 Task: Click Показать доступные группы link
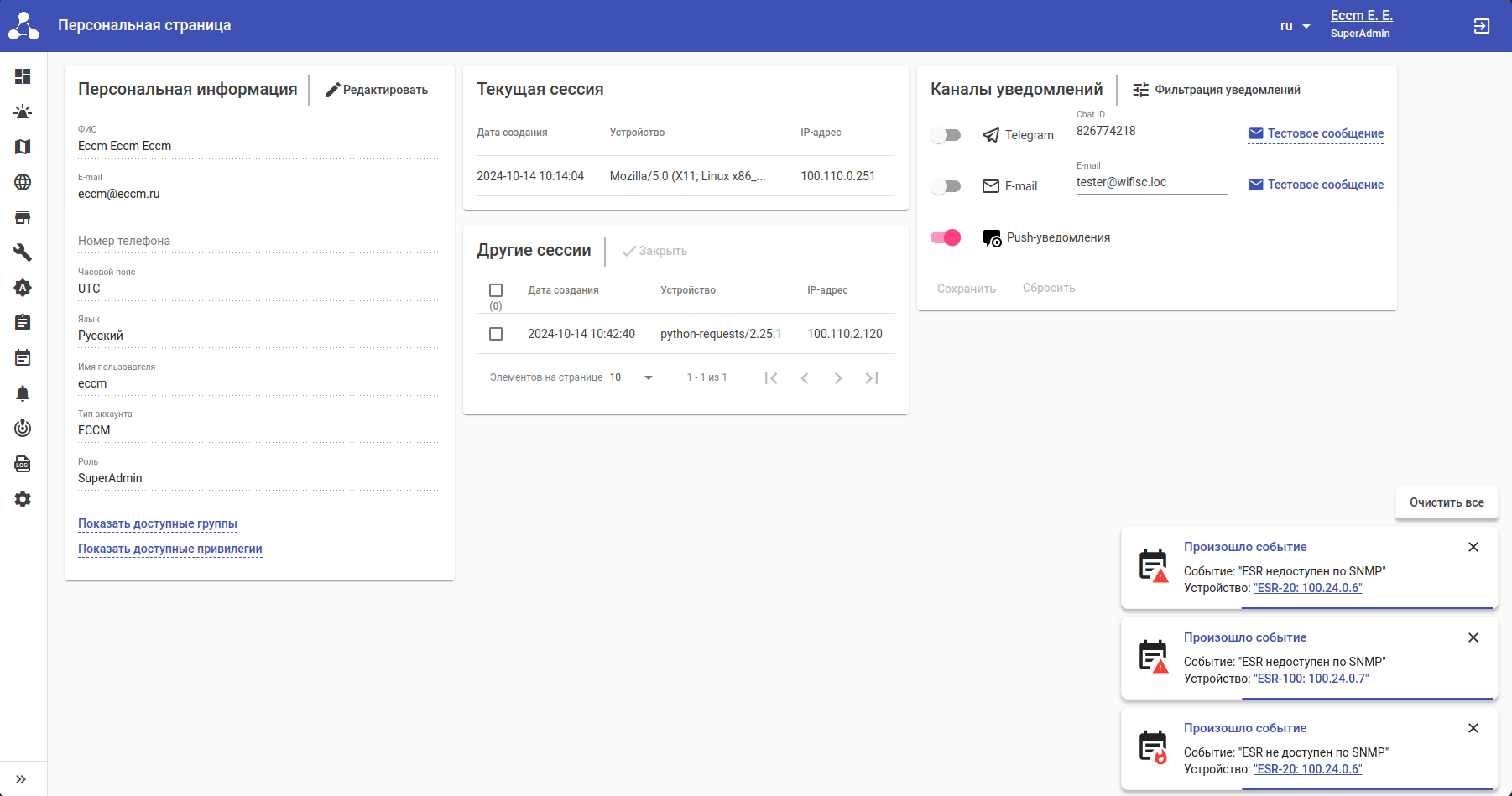158,523
